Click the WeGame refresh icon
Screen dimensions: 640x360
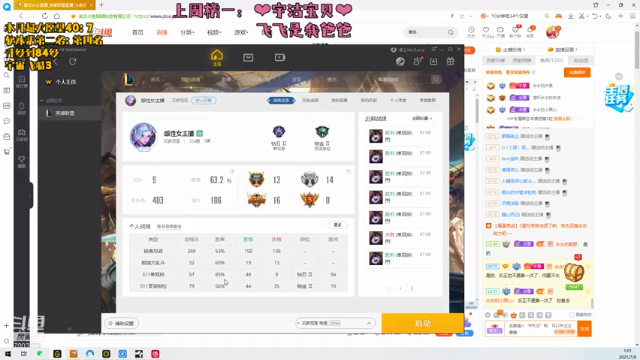coord(73,62)
